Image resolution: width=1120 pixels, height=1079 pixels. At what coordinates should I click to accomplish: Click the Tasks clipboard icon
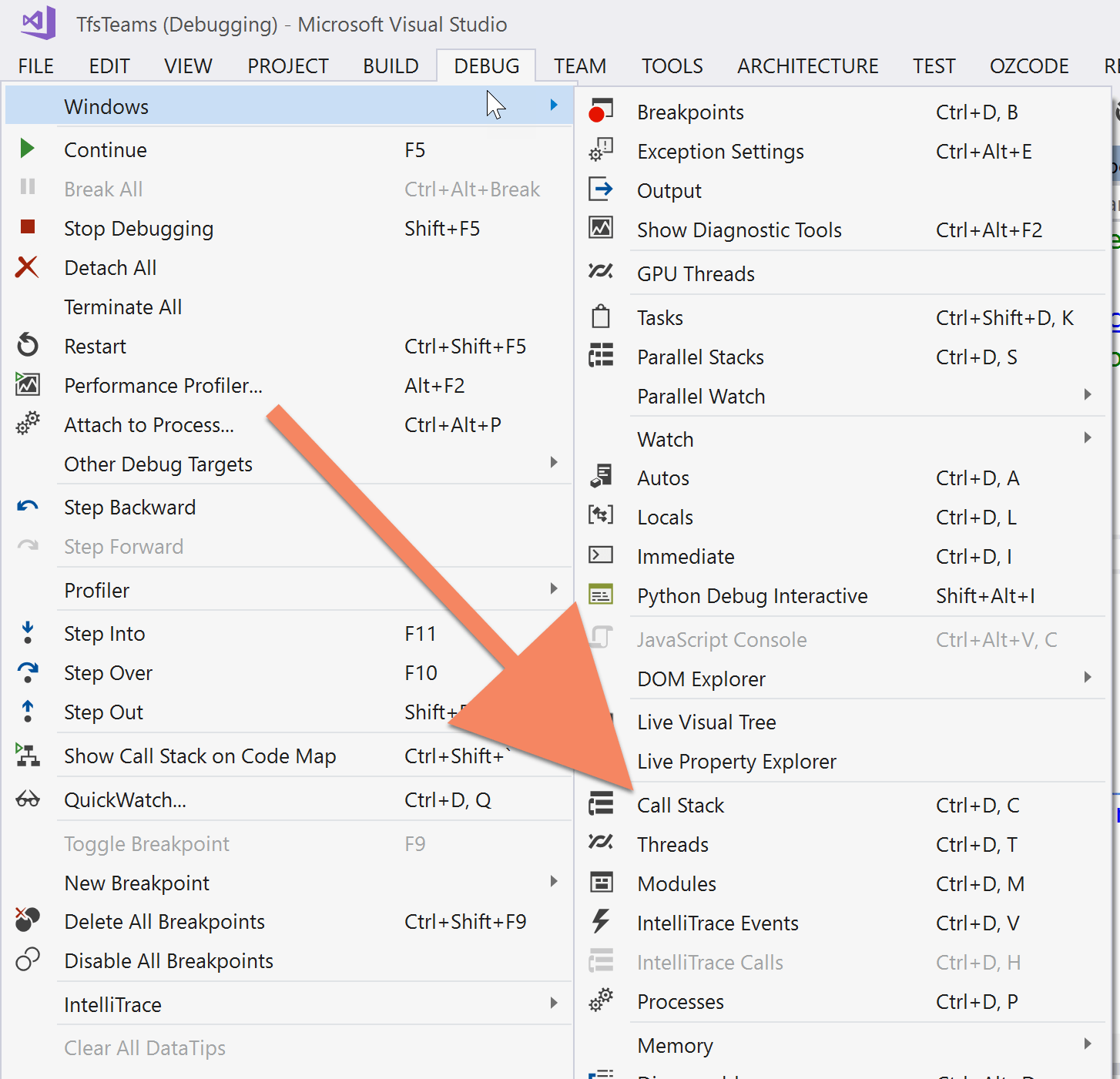[x=601, y=316]
